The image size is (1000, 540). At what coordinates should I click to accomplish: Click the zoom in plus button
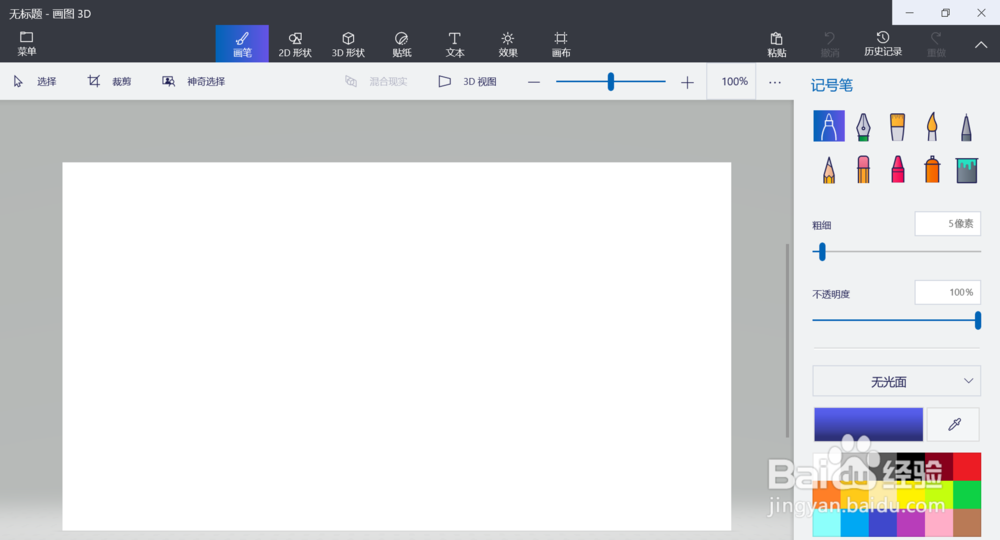[687, 82]
